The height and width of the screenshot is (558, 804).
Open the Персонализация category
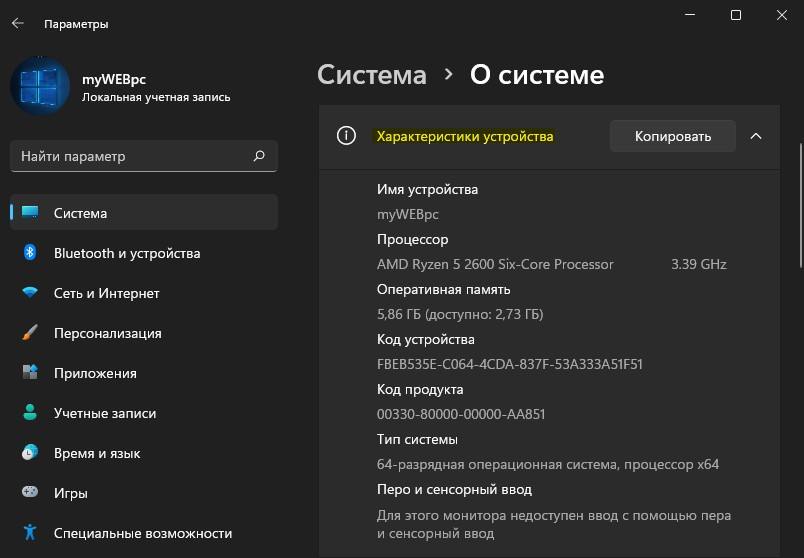pos(144,333)
